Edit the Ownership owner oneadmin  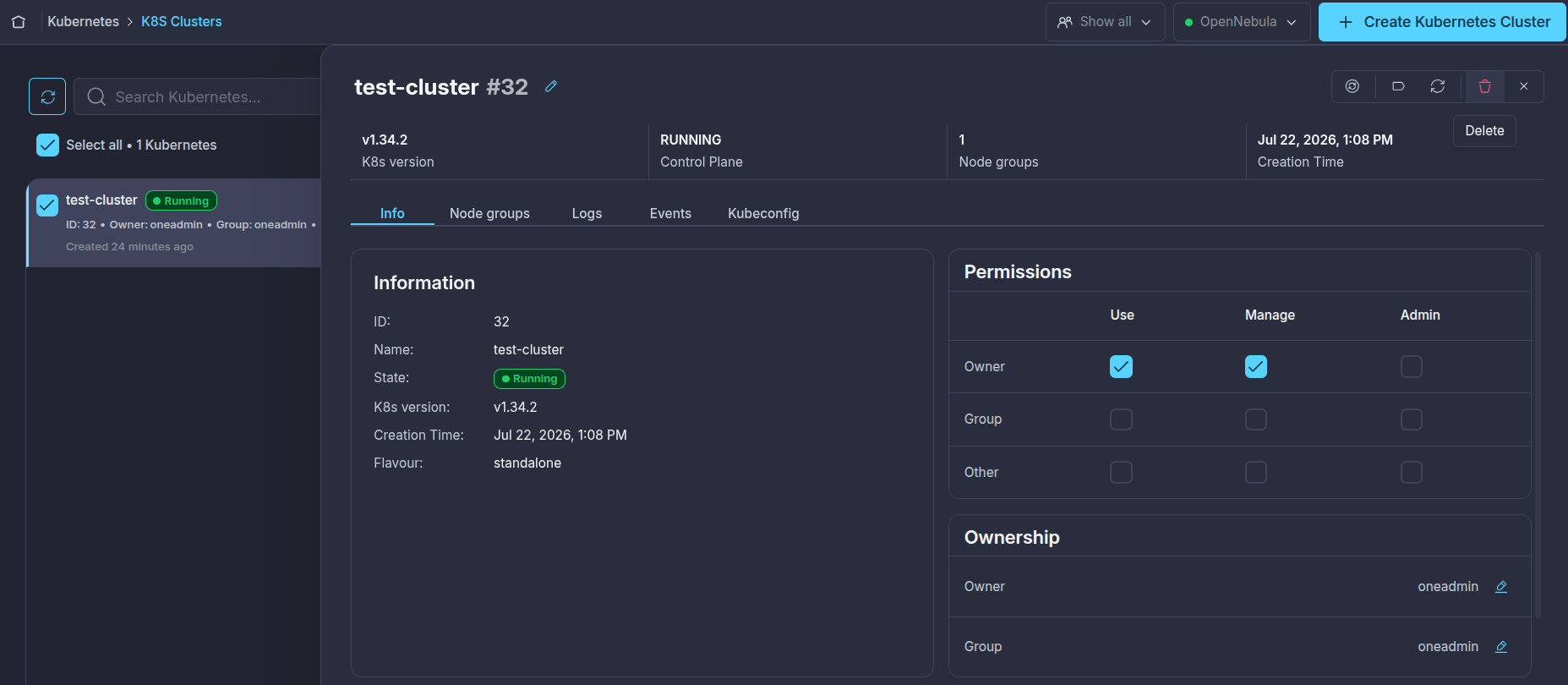click(1501, 587)
